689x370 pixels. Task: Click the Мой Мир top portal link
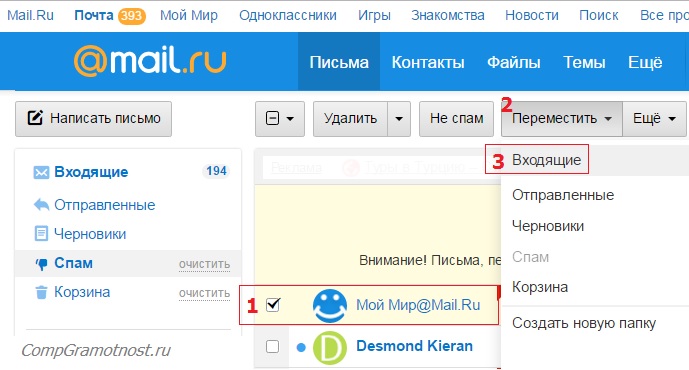[x=189, y=15]
